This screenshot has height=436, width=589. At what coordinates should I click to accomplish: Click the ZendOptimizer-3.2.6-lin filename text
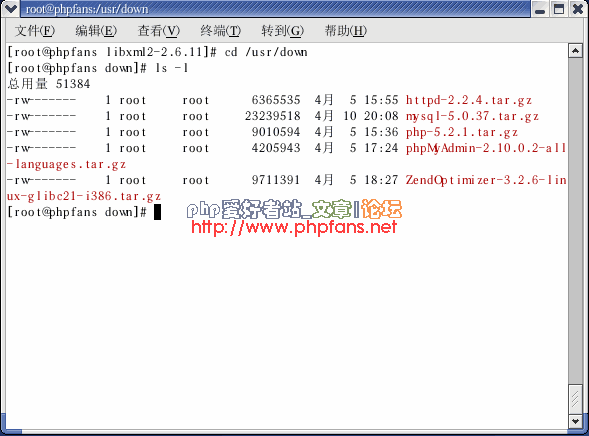(486, 180)
